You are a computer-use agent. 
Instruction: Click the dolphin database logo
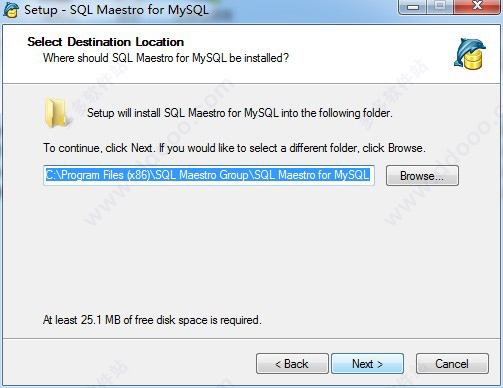[x=470, y=54]
